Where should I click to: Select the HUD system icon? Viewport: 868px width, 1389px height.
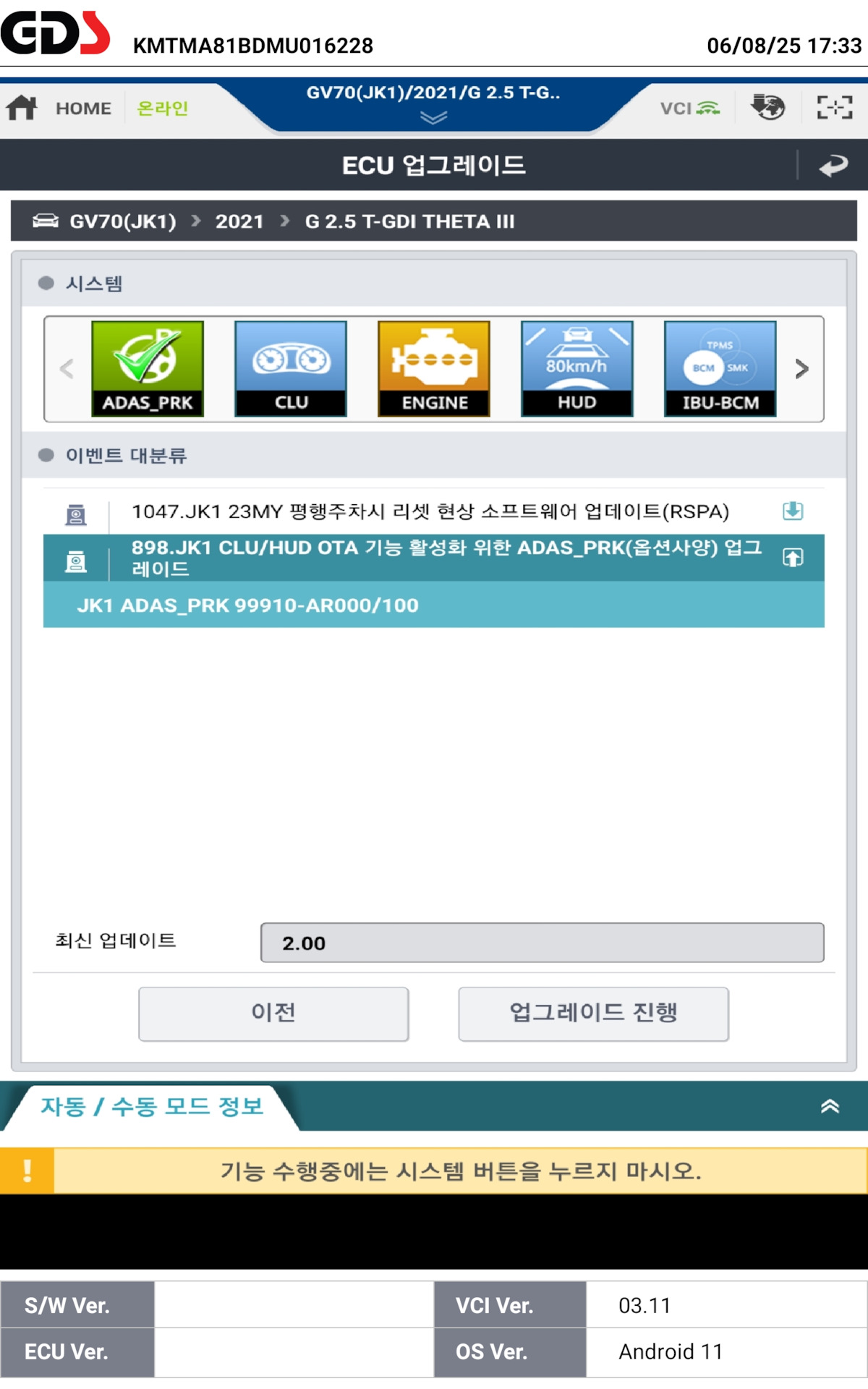(x=577, y=369)
